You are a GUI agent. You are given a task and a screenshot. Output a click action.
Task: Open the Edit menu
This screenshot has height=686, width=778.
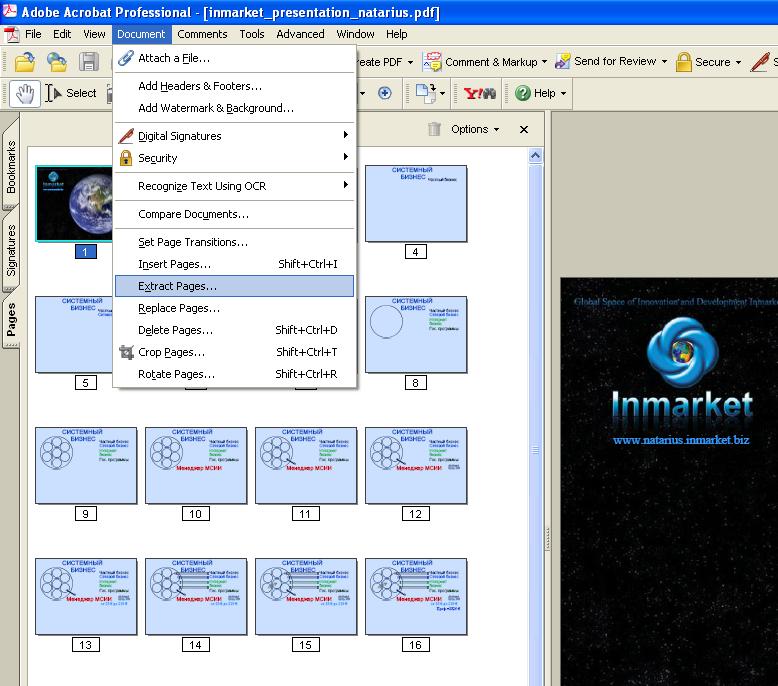click(62, 34)
